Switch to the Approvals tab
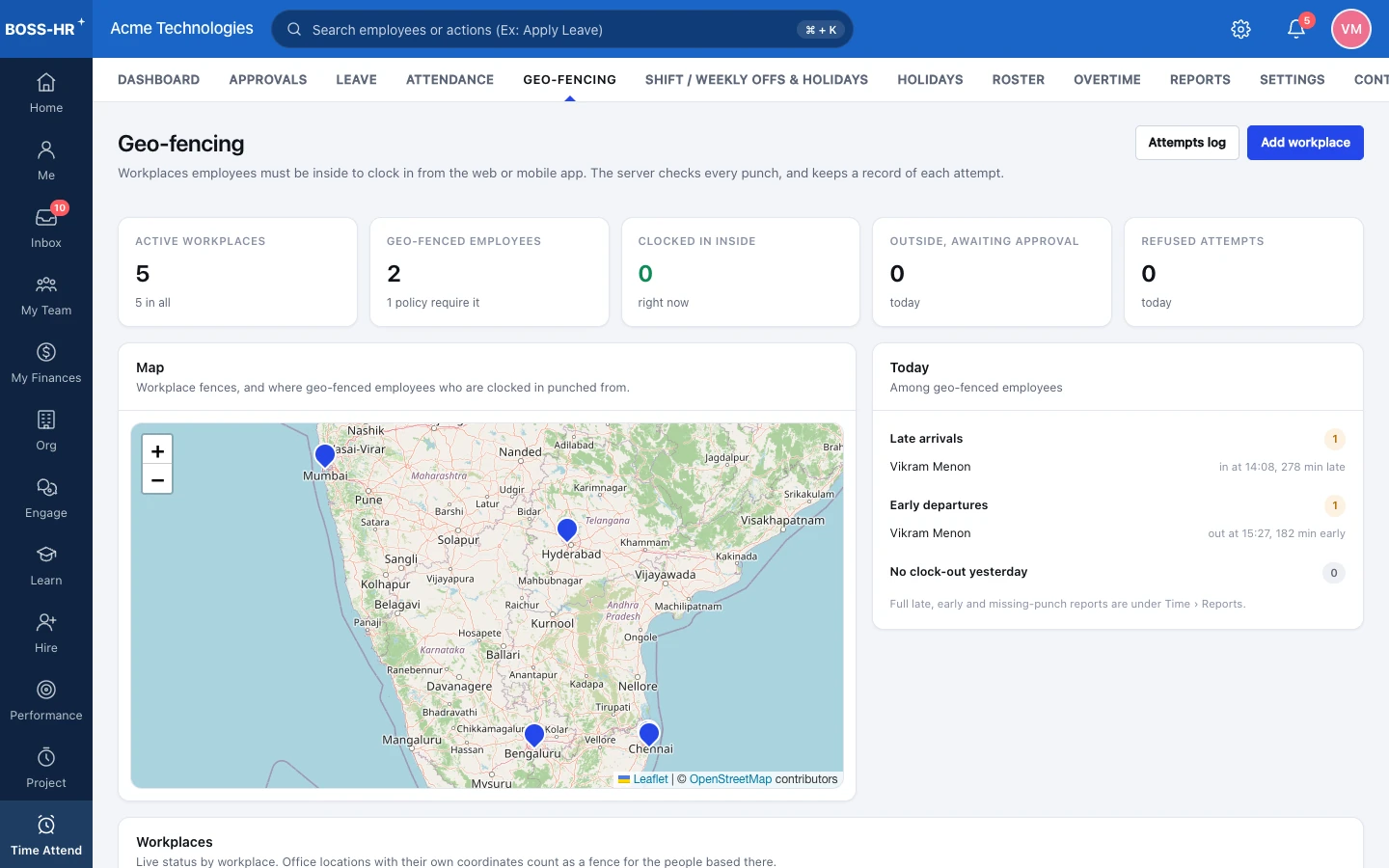1389x868 pixels. (x=268, y=80)
